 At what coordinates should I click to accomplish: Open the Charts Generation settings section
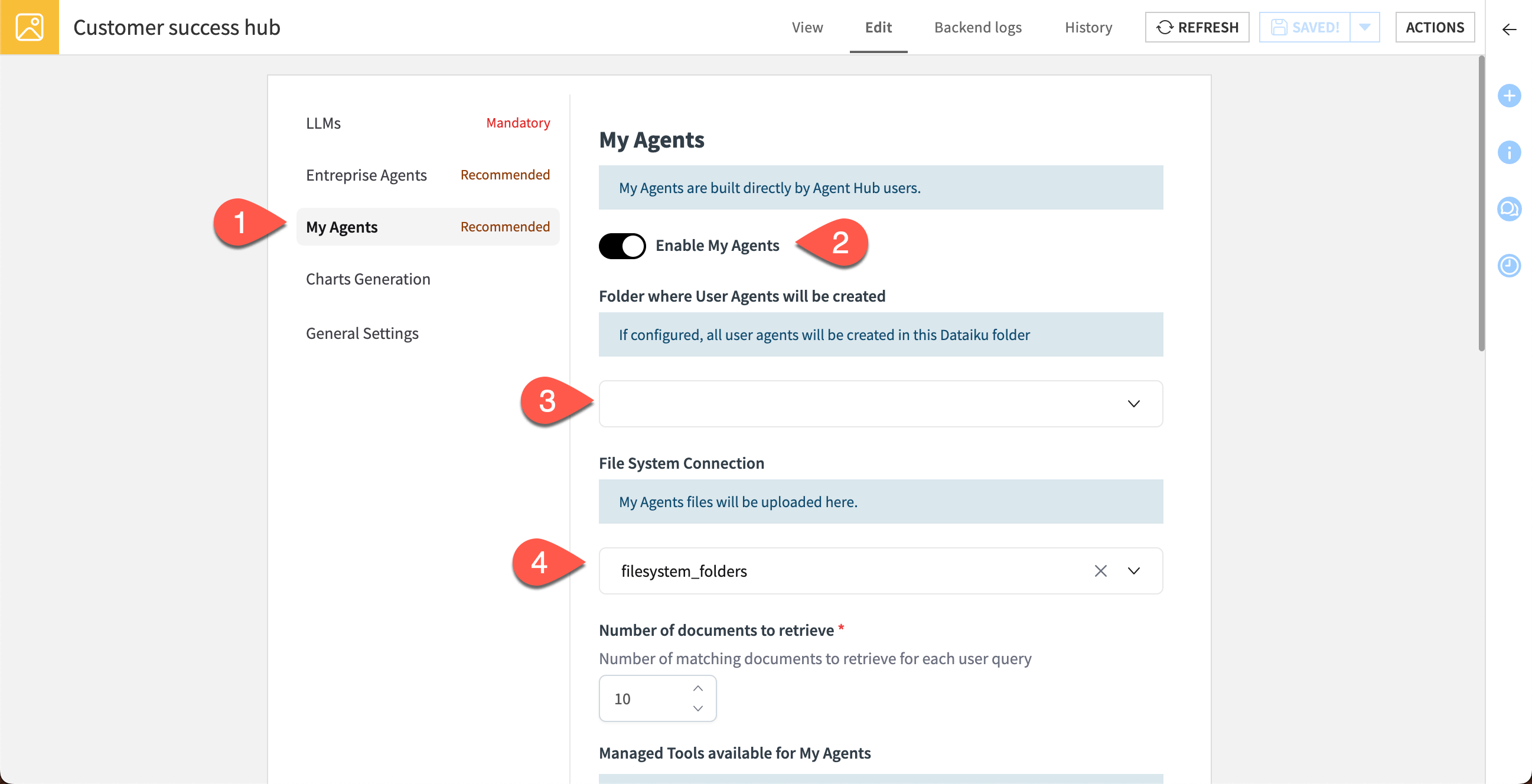[x=367, y=279]
